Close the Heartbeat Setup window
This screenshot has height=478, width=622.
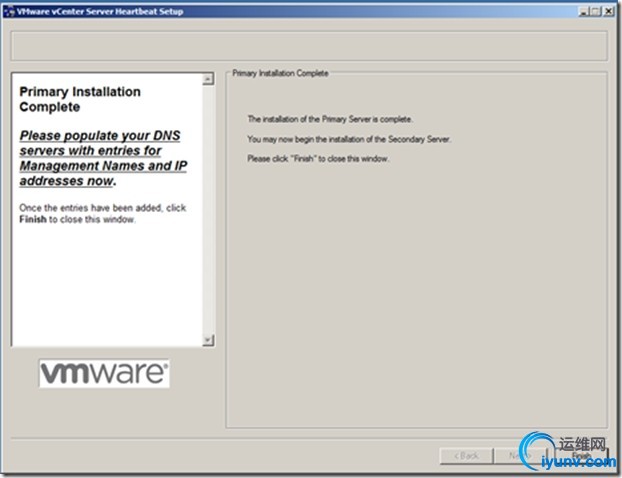point(609,12)
